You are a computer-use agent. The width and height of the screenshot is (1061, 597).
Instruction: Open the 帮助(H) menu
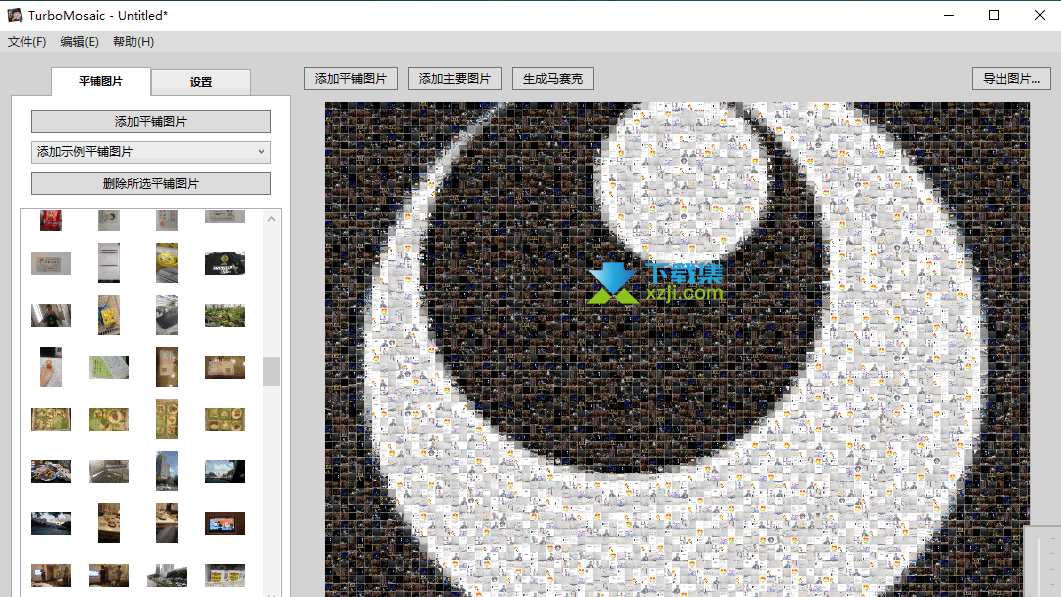click(x=133, y=42)
